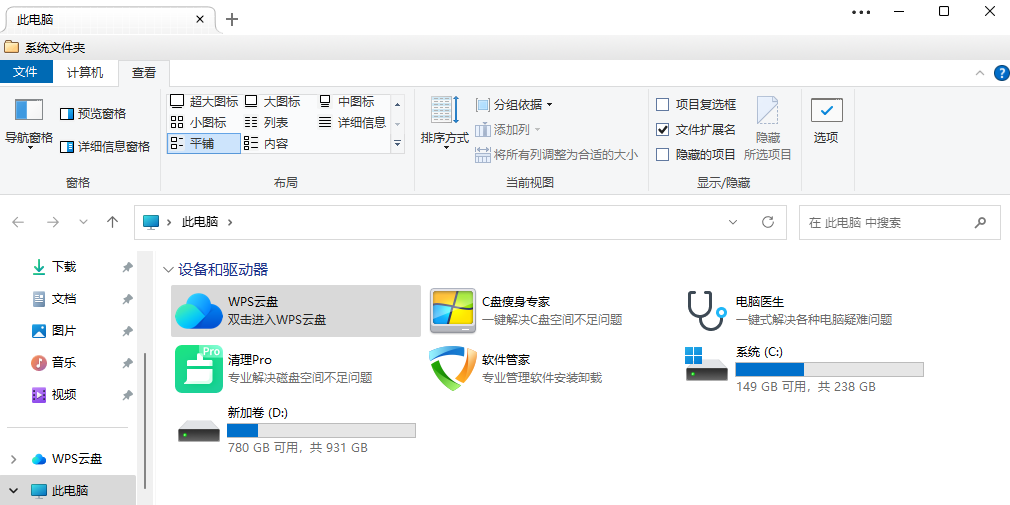The width and height of the screenshot is (1010, 505).
Task: Choose 内容 layout
Action: [267, 144]
